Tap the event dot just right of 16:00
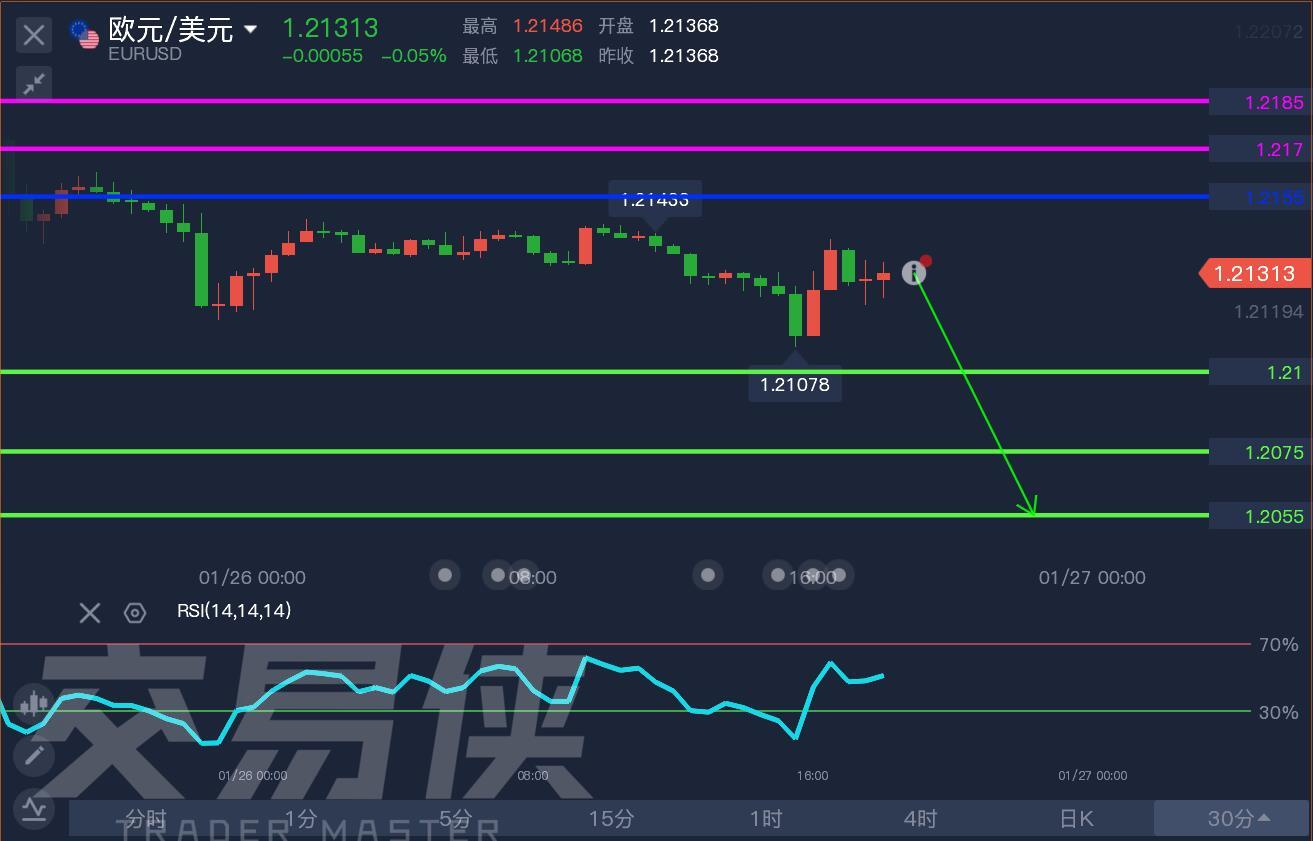 coord(839,574)
